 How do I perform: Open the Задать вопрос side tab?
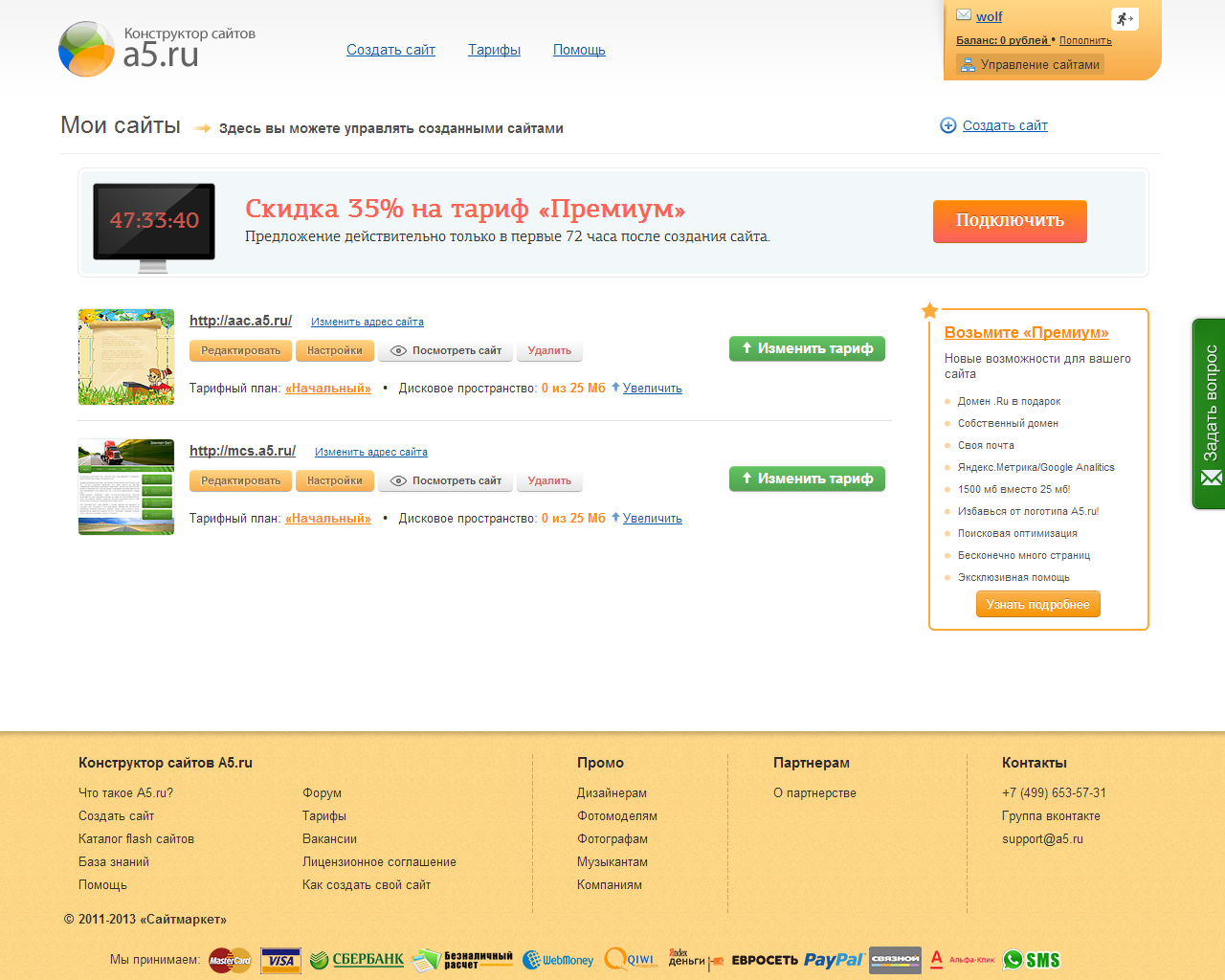pos(1210,413)
